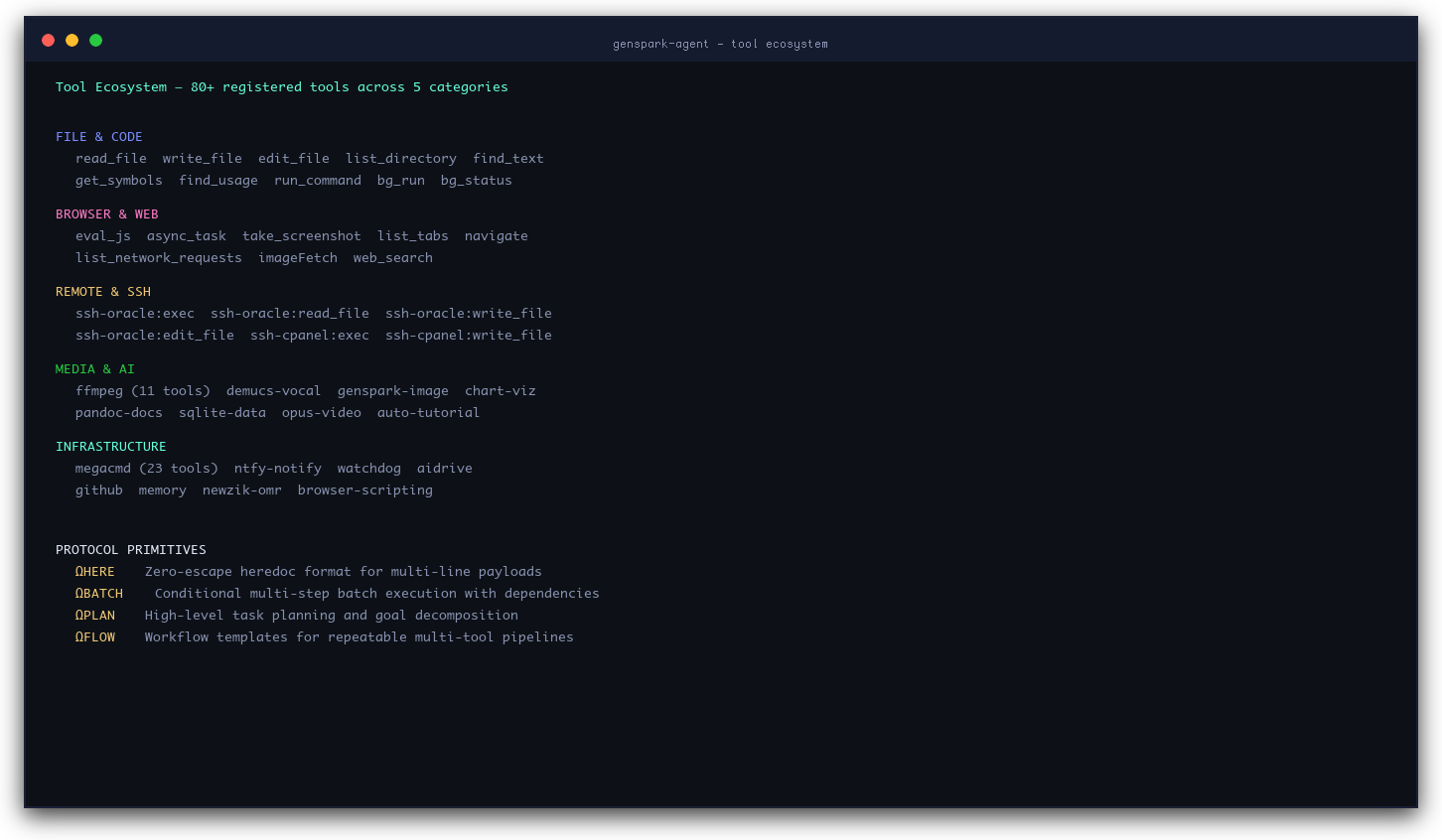Select the ΩFLOW workflow primitive

[94, 636]
